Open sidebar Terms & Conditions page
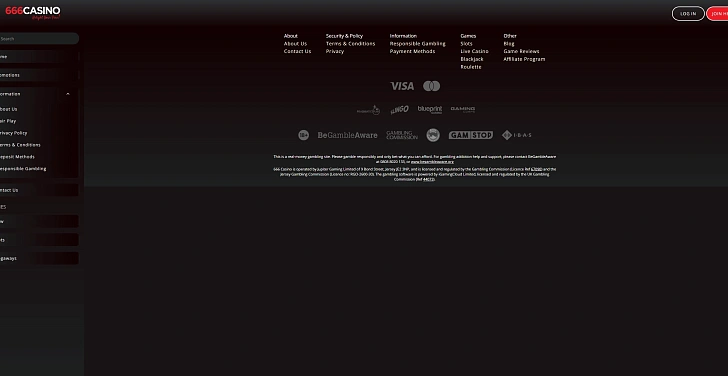The image size is (728, 376). [x=20, y=145]
